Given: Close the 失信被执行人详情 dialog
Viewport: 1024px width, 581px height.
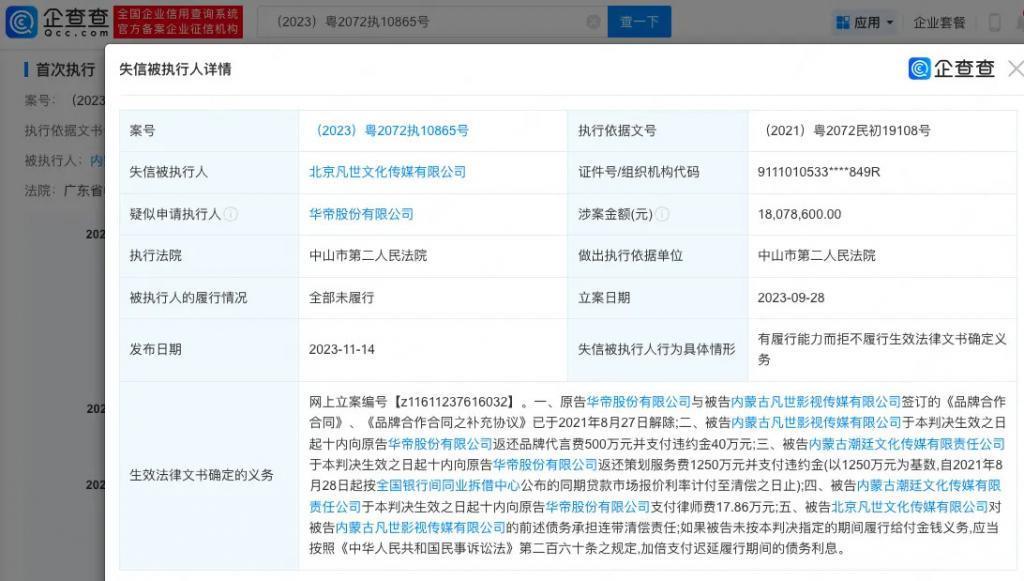Looking at the screenshot, I should tap(1015, 68).
